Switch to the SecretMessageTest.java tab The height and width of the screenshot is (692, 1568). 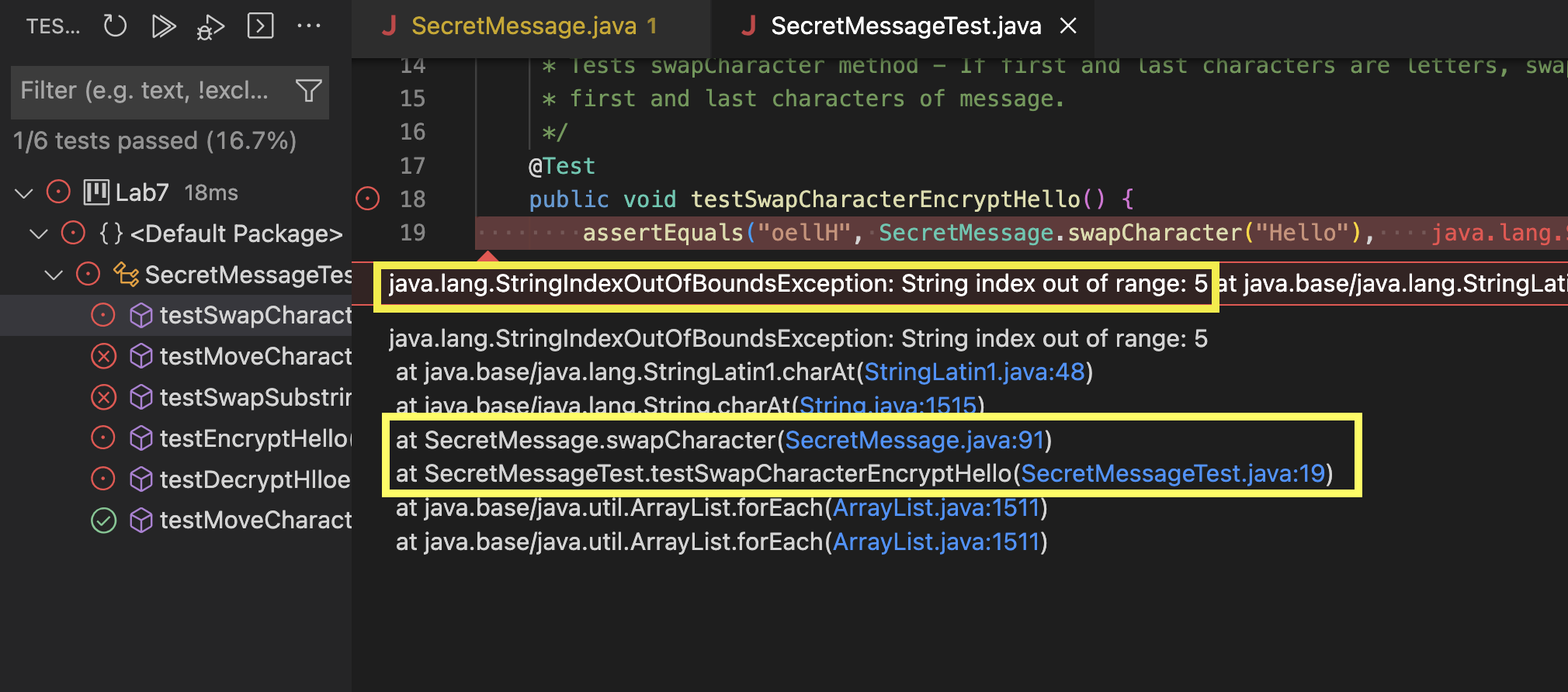(x=903, y=27)
